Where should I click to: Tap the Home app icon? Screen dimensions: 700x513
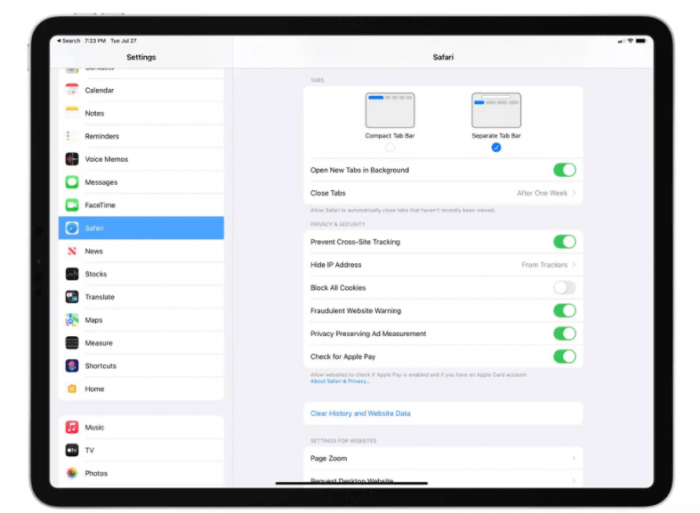pos(72,389)
